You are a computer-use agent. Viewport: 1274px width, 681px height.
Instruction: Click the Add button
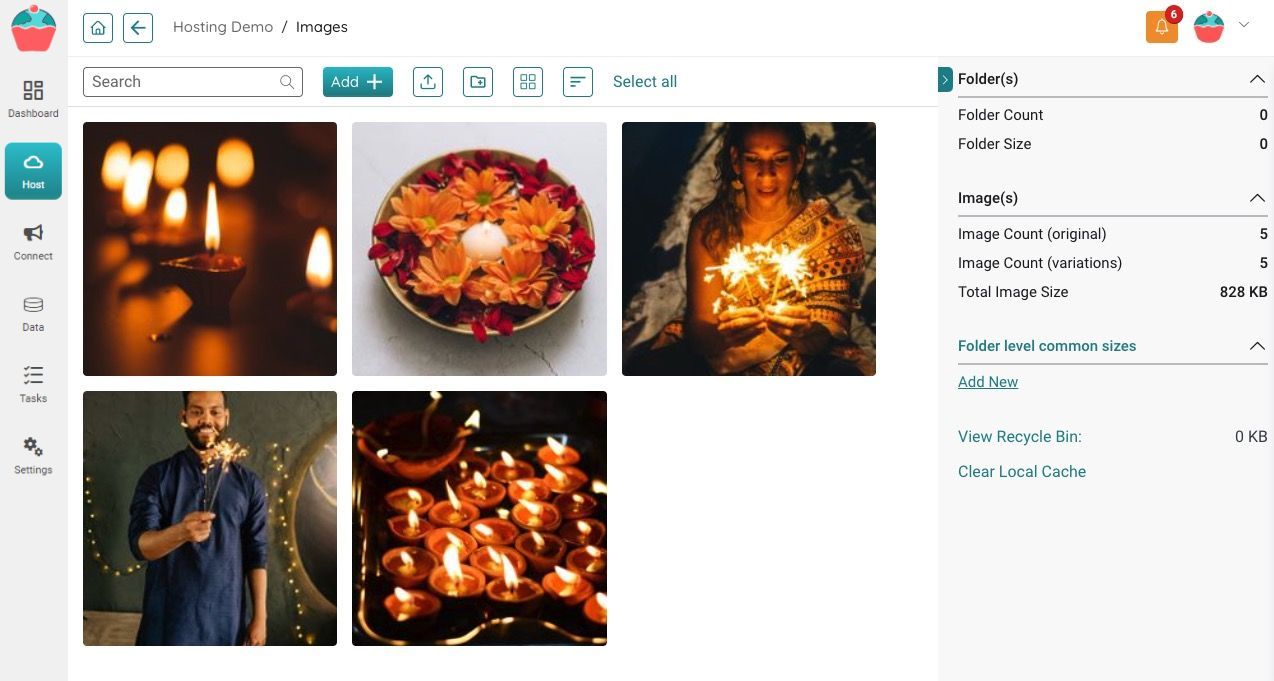pyautogui.click(x=358, y=82)
